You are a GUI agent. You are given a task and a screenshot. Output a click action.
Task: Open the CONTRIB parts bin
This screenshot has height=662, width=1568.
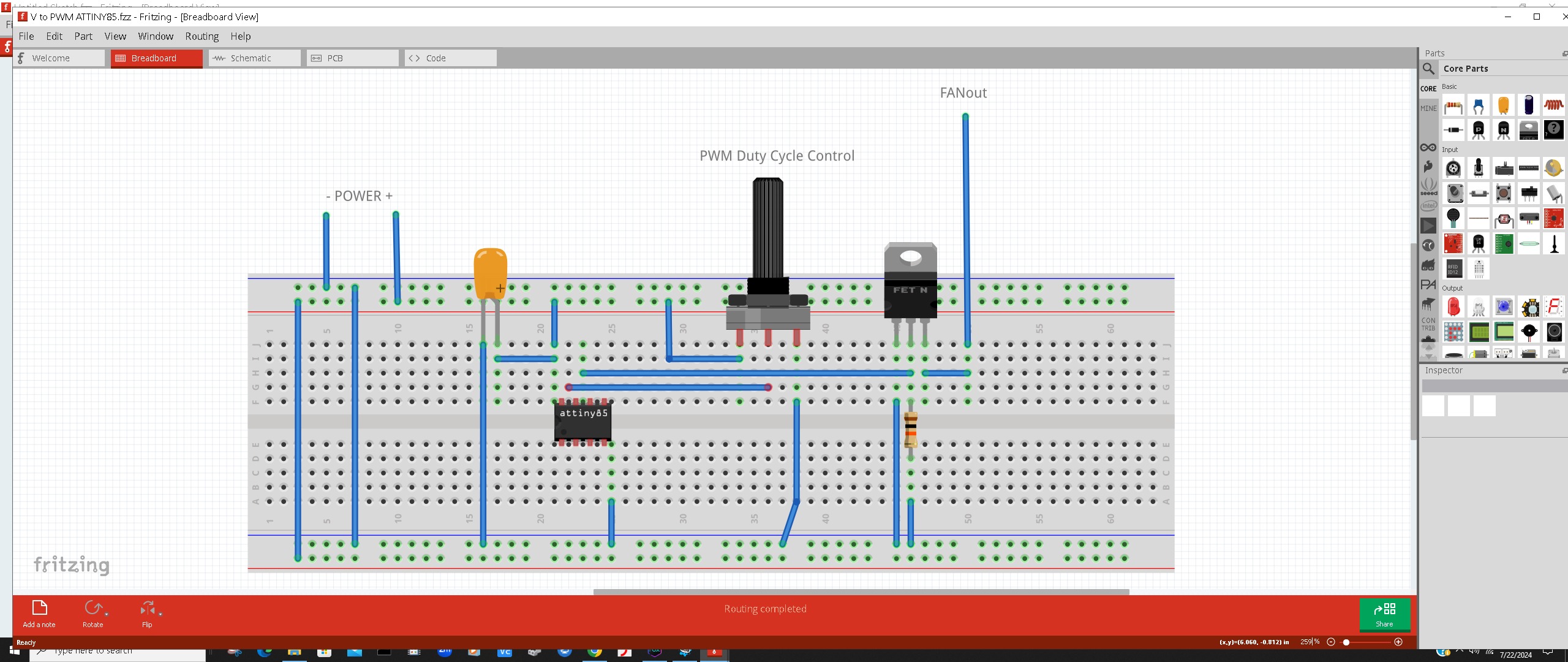[1428, 324]
